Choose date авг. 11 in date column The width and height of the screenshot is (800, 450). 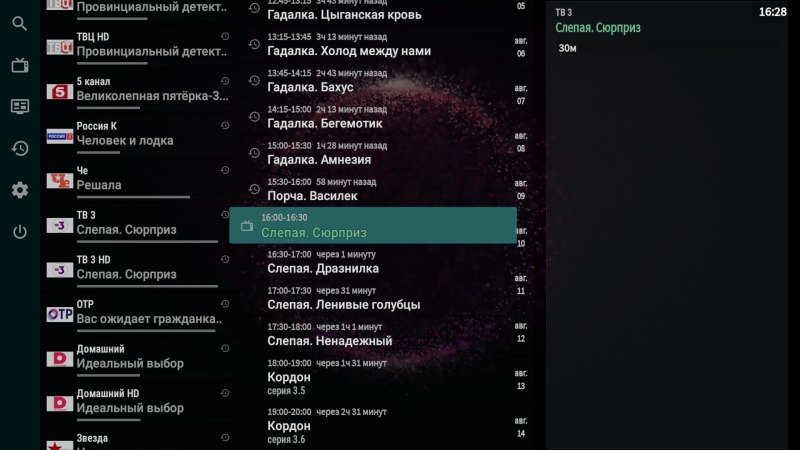520,285
